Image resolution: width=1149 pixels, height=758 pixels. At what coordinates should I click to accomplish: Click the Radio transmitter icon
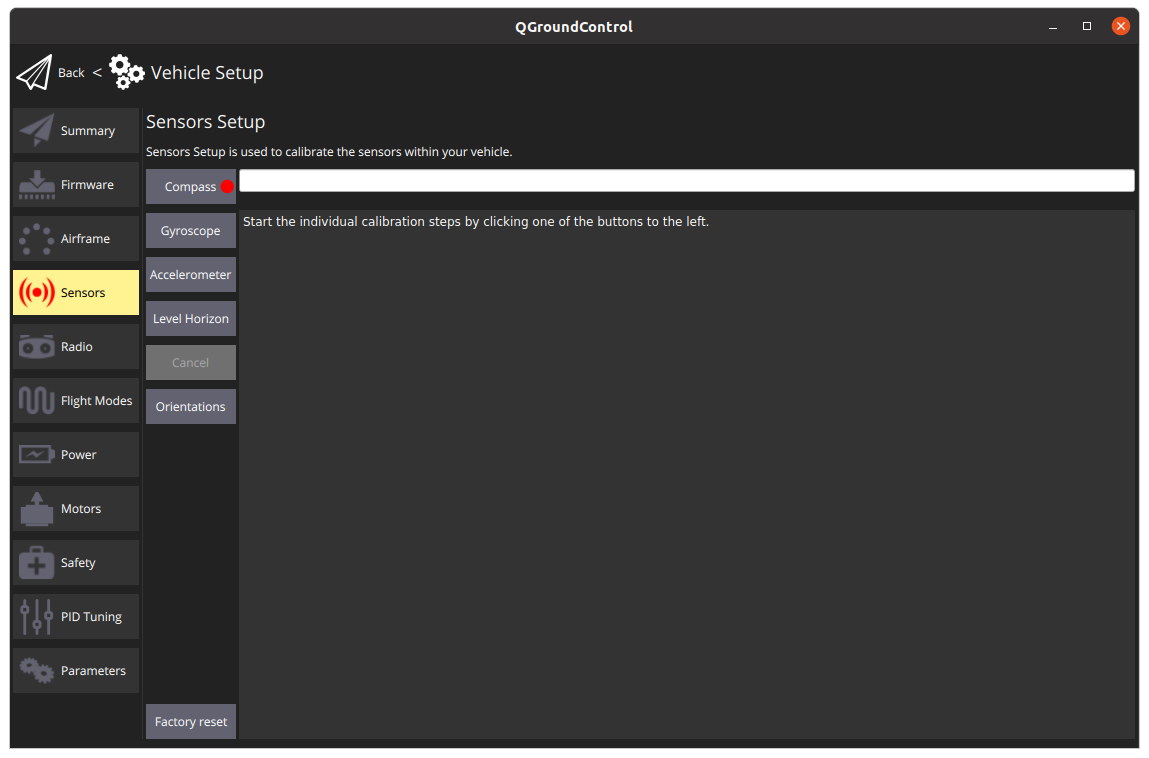click(36, 346)
